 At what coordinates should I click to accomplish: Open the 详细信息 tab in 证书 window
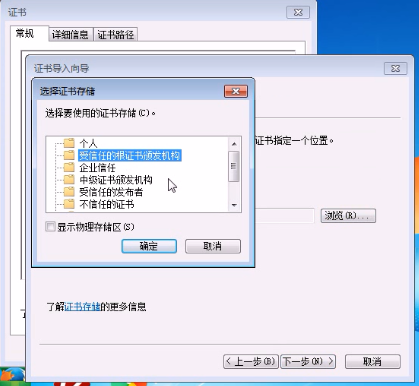tap(70, 34)
